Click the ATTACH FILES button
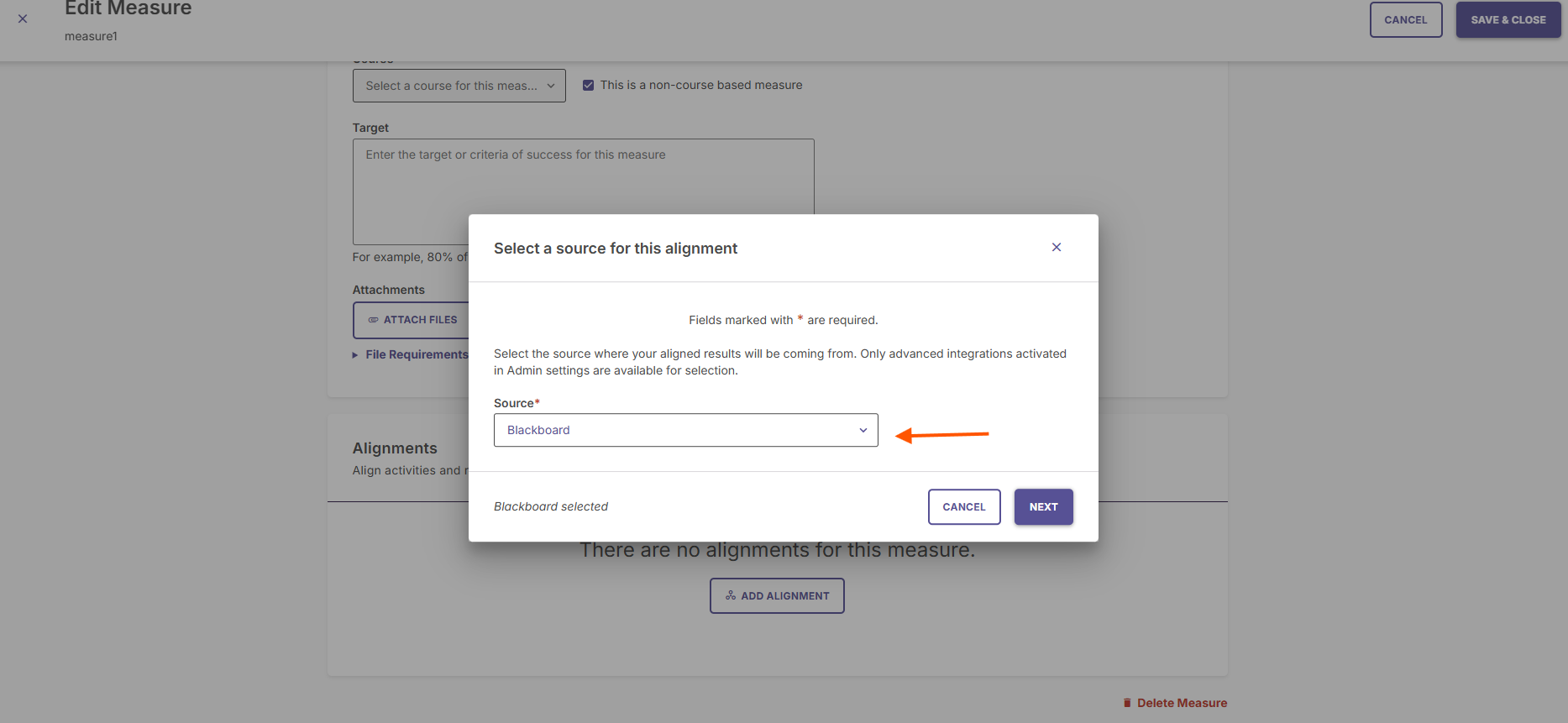This screenshot has height=723, width=1568. 412,320
